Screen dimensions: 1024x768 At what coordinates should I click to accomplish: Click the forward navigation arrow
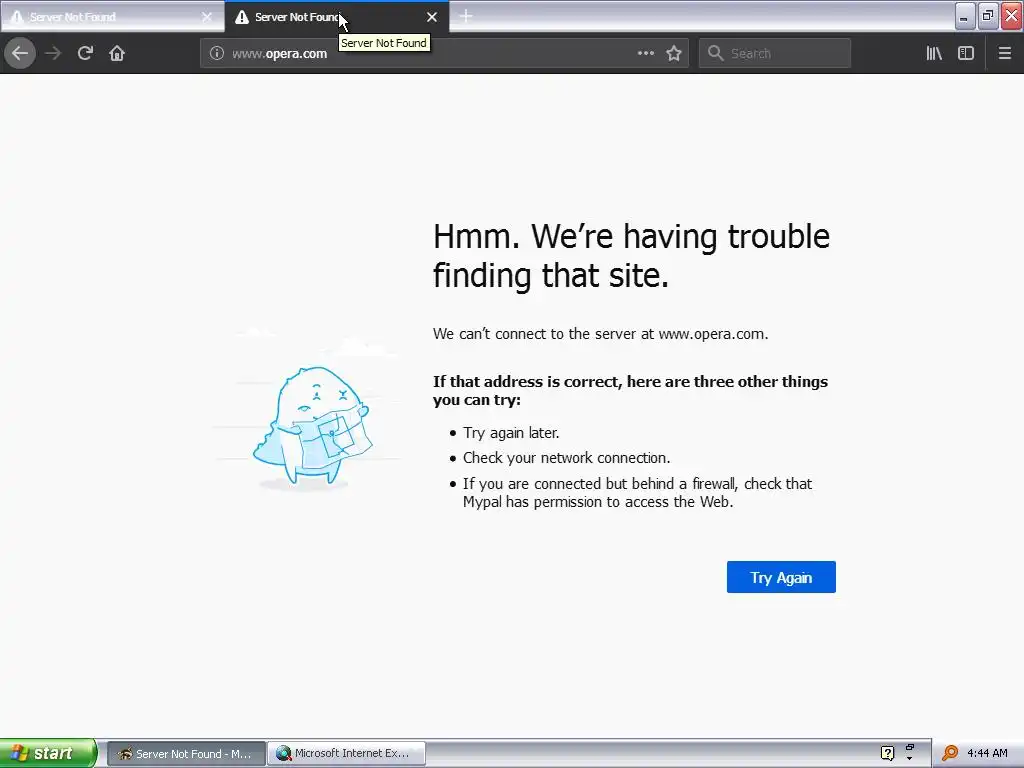[x=53, y=53]
